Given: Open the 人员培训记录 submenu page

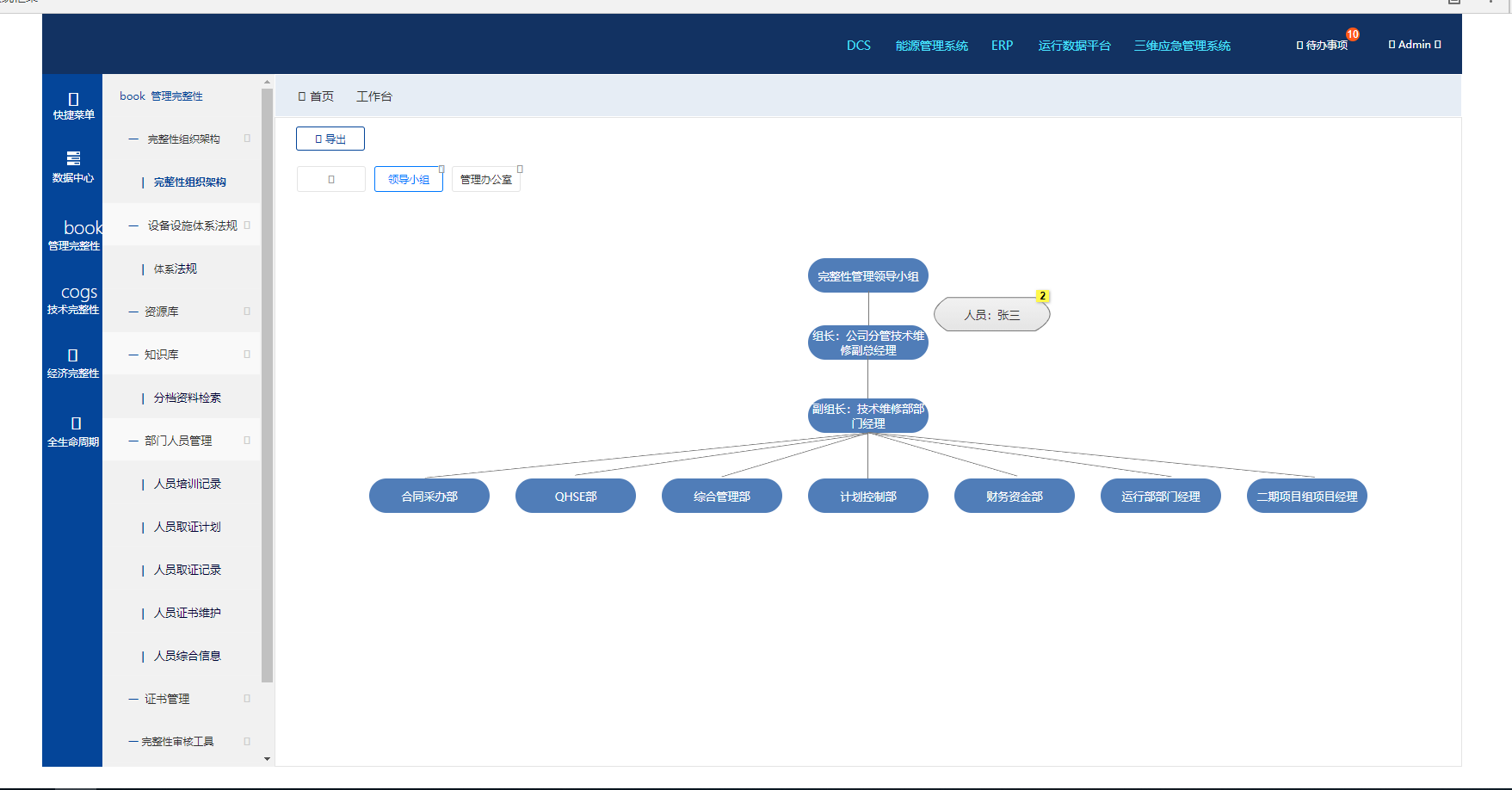Looking at the screenshot, I should pos(187,484).
